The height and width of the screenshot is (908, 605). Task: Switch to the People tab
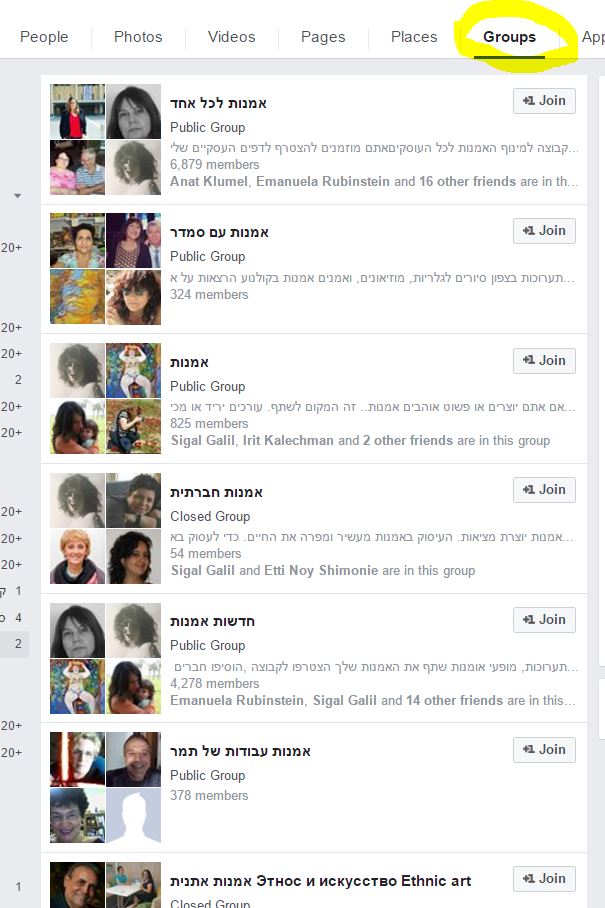tap(44, 37)
